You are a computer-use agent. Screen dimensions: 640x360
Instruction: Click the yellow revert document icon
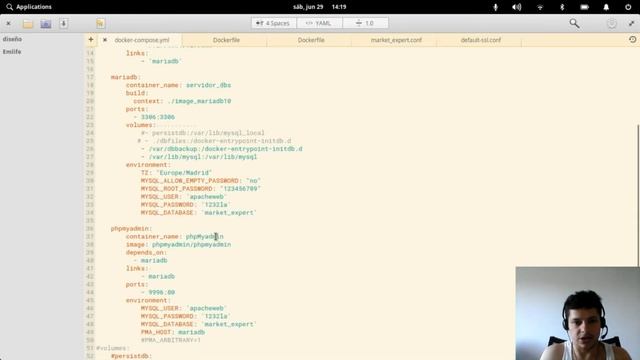(x=100, y=24)
